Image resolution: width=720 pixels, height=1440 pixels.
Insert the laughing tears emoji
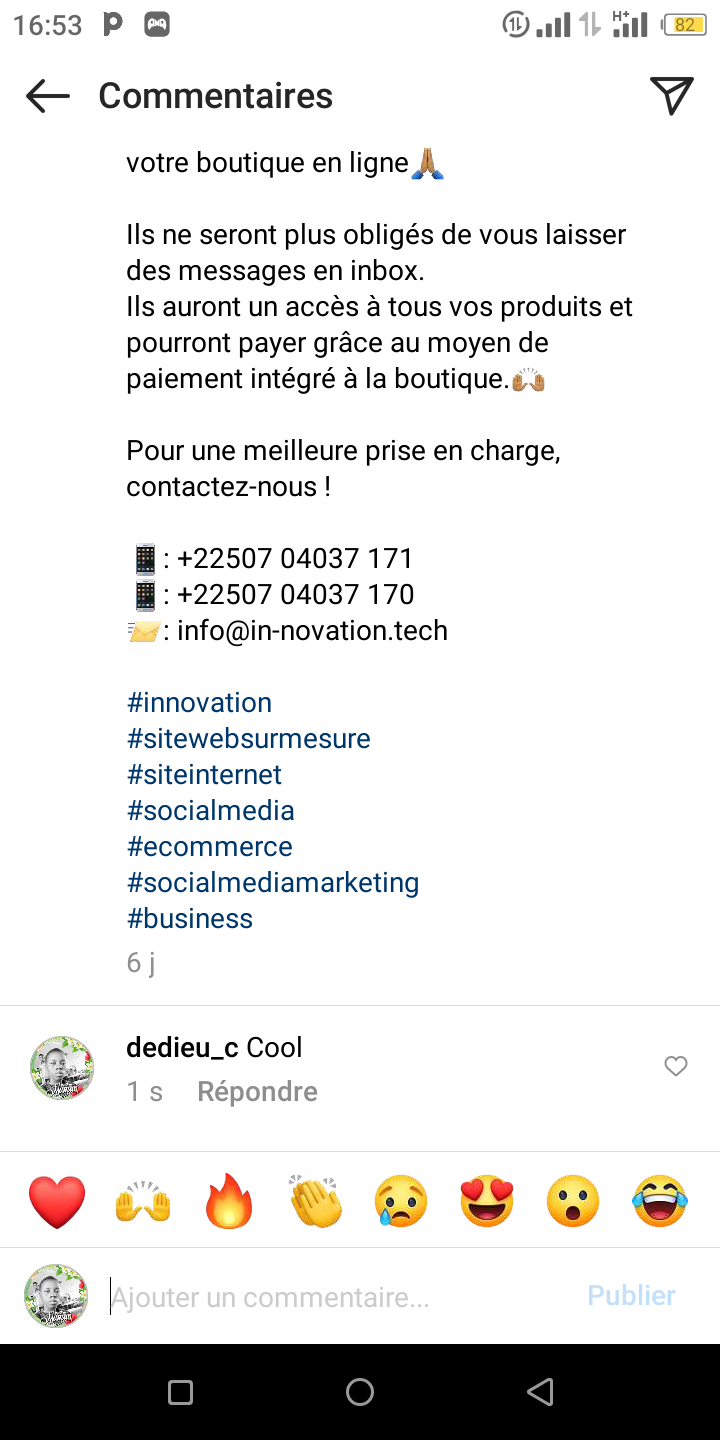(x=660, y=1201)
